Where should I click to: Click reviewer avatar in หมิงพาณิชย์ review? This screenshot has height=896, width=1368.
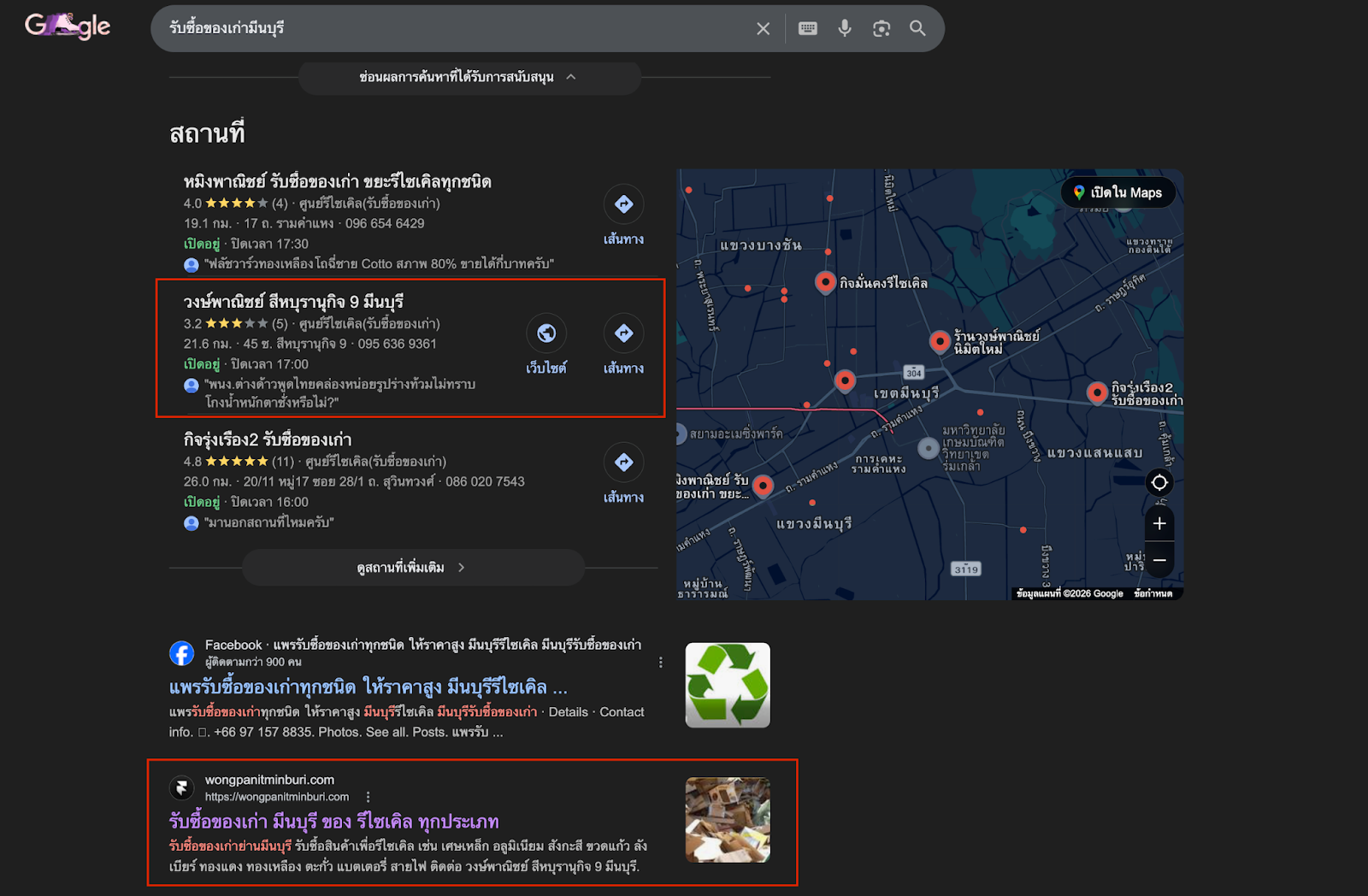click(x=192, y=264)
